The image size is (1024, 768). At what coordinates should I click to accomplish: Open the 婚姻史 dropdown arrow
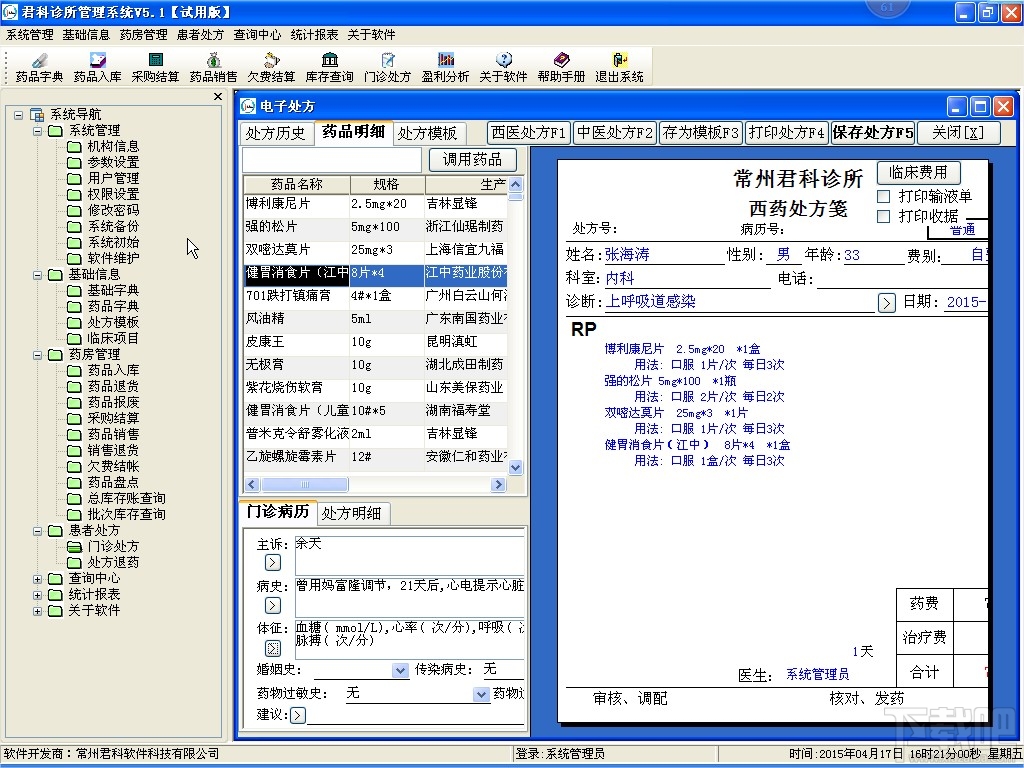tap(400, 670)
